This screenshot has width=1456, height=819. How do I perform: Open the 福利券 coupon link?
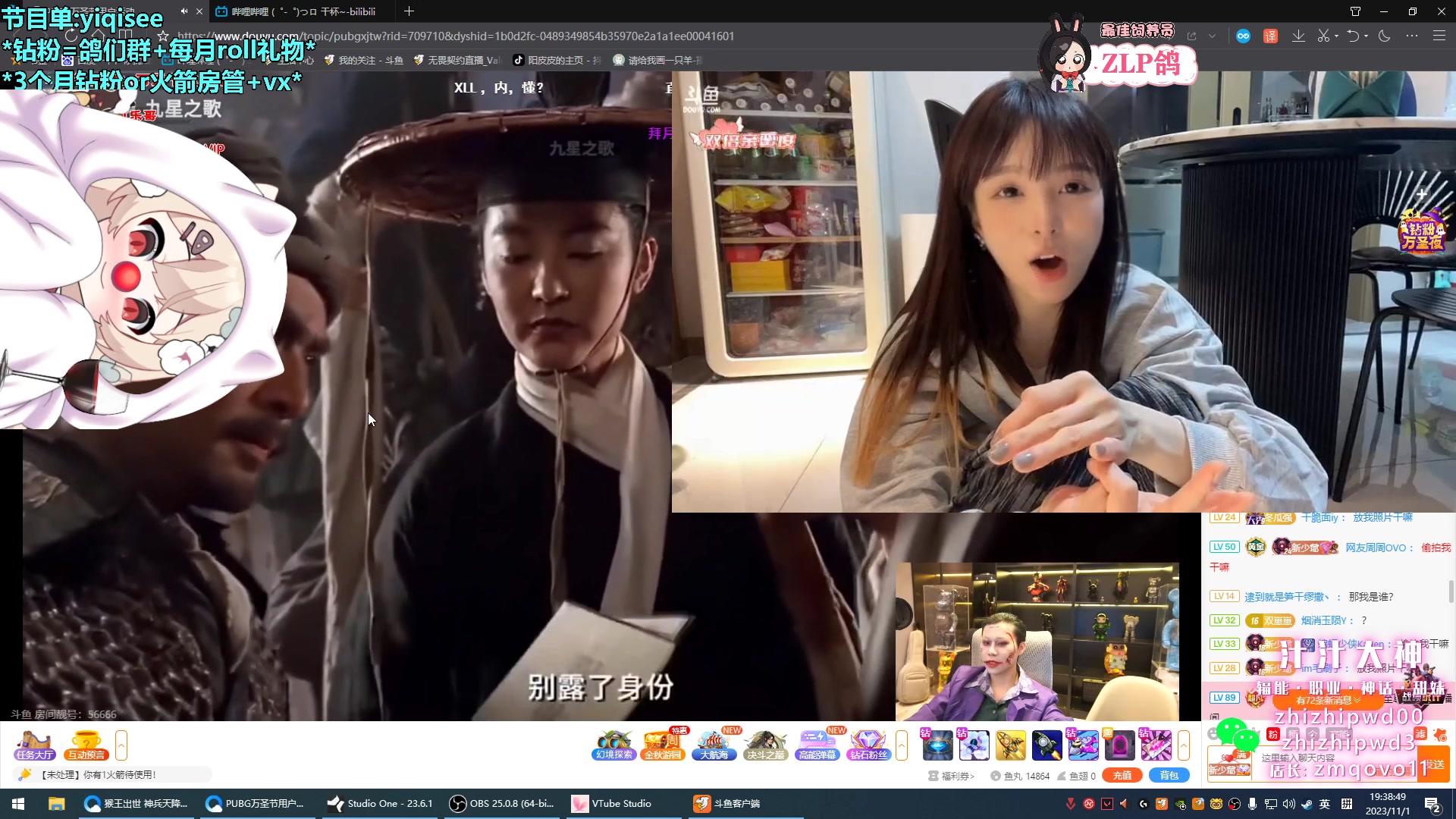[x=952, y=776]
